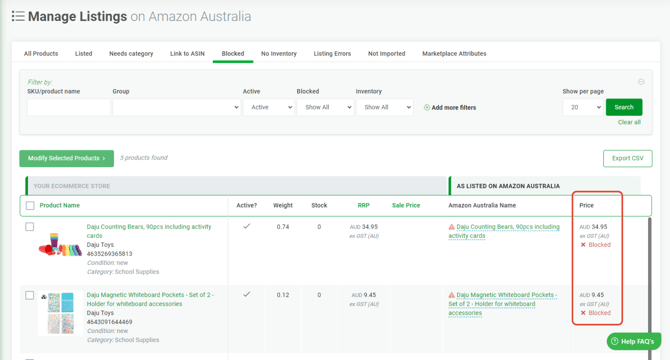The image size is (670, 360).
Task: Click the Clear all link
Action: 629,122
